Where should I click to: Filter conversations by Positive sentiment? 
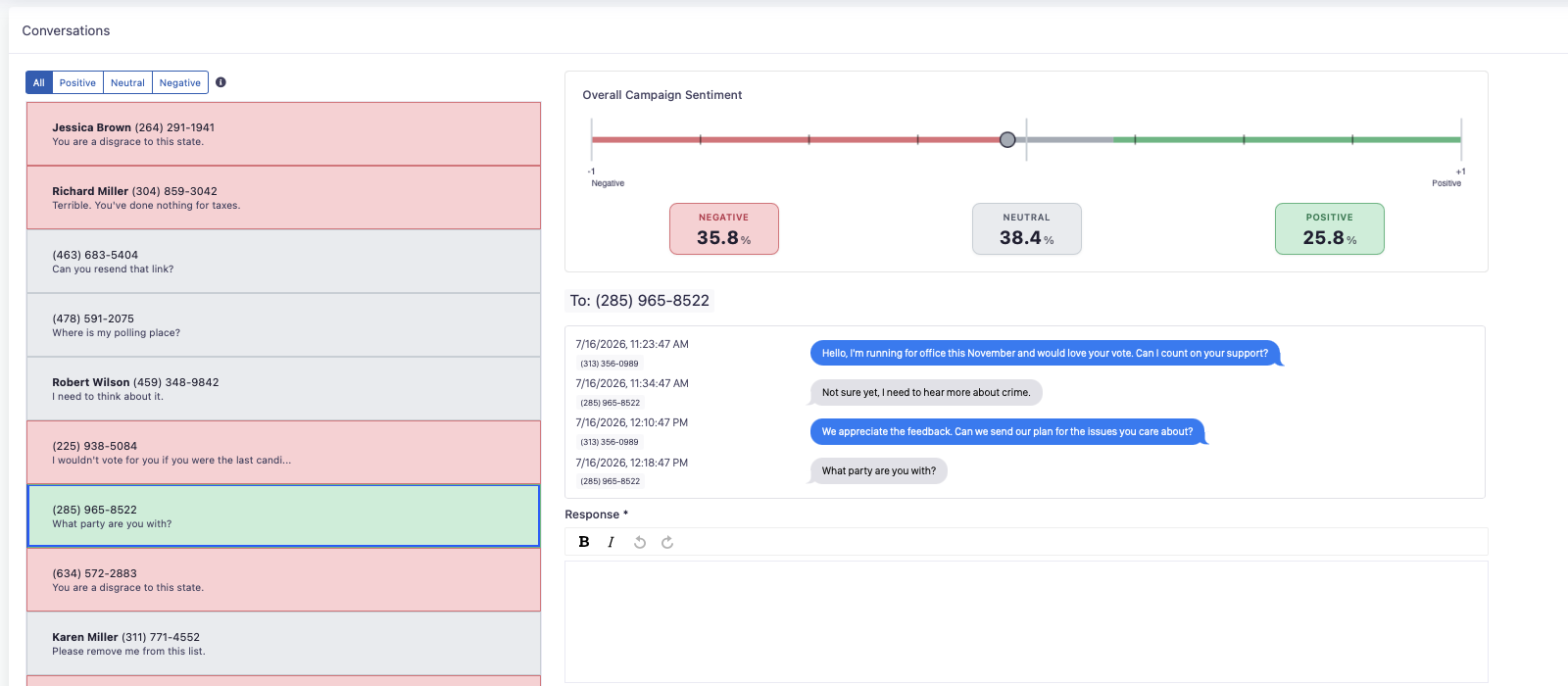[77, 82]
